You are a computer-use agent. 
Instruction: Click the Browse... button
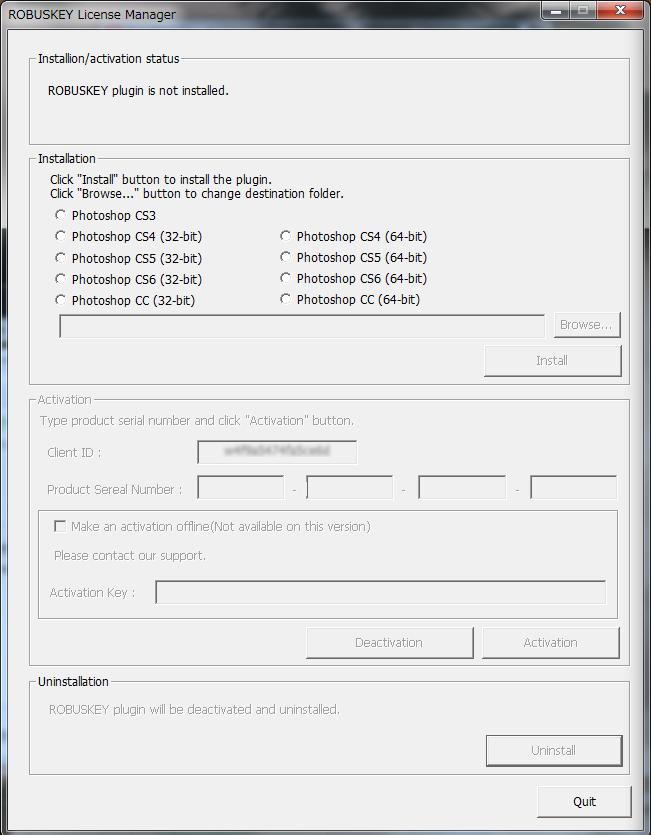(x=587, y=325)
